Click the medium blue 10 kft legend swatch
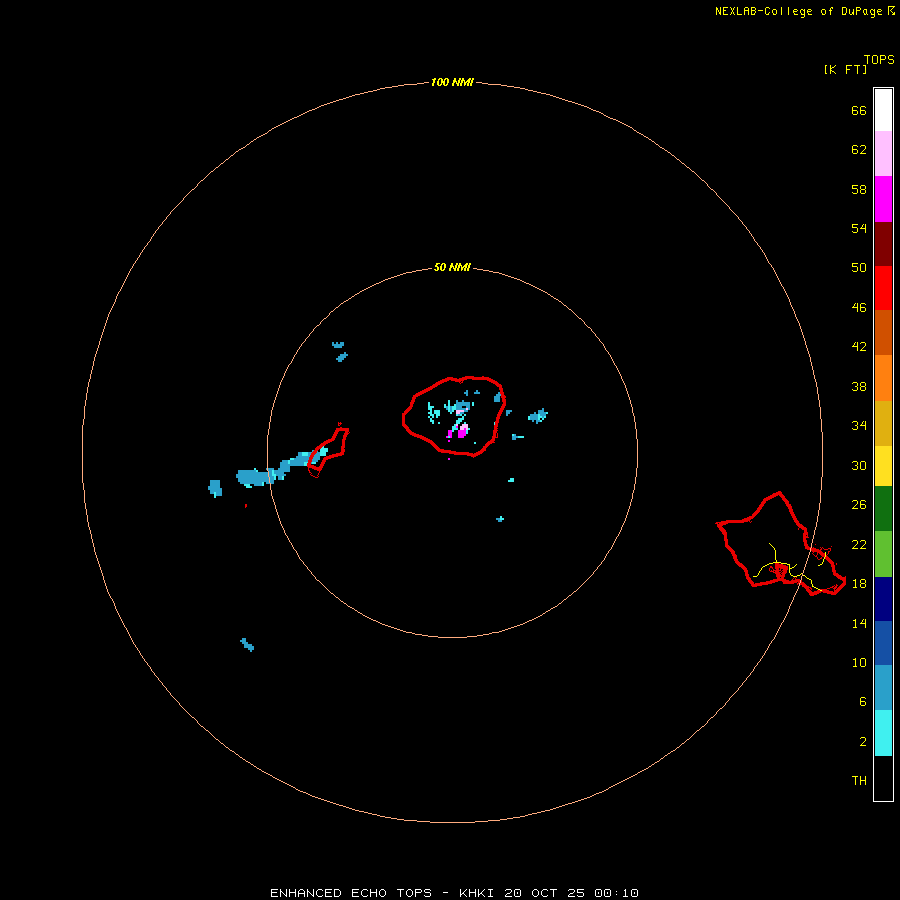The height and width of the screenshot is (900, 900). click(x=883, y=643)
